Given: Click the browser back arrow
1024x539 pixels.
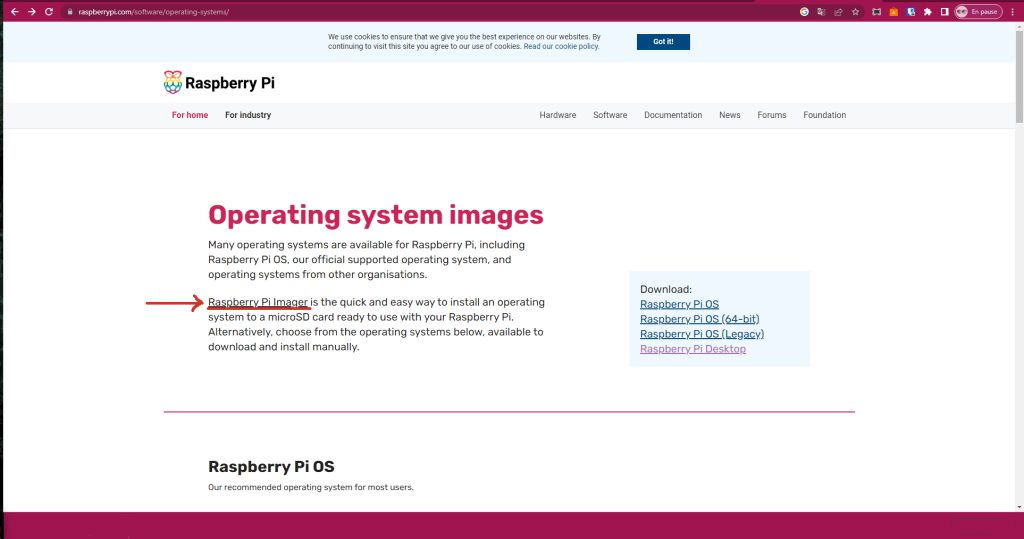Looking at the screenshot, I should point(14,11).
